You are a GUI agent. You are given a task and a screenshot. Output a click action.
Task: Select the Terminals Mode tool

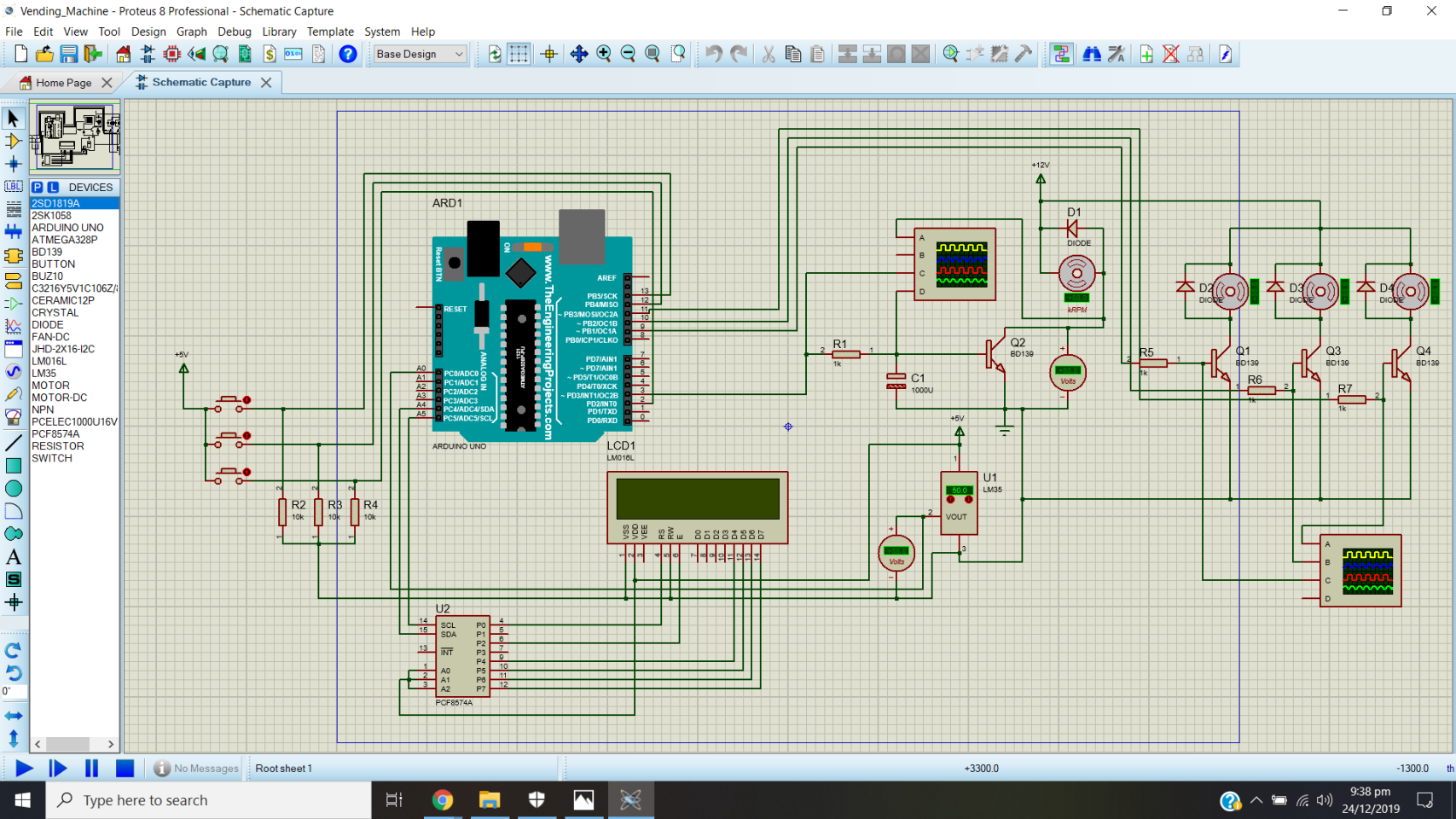(14, 279)
